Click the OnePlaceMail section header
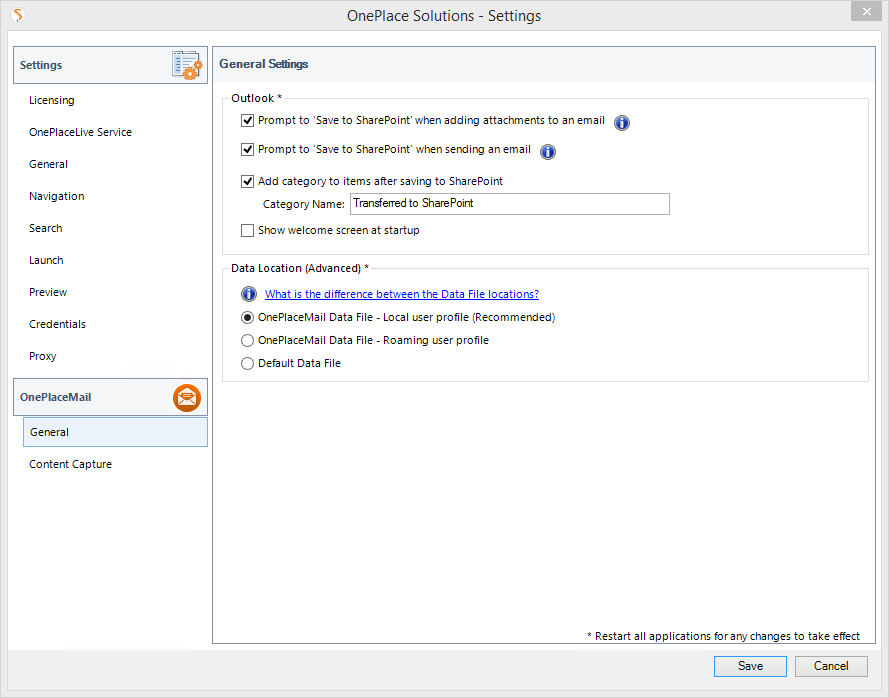 (x=111, y=397)
